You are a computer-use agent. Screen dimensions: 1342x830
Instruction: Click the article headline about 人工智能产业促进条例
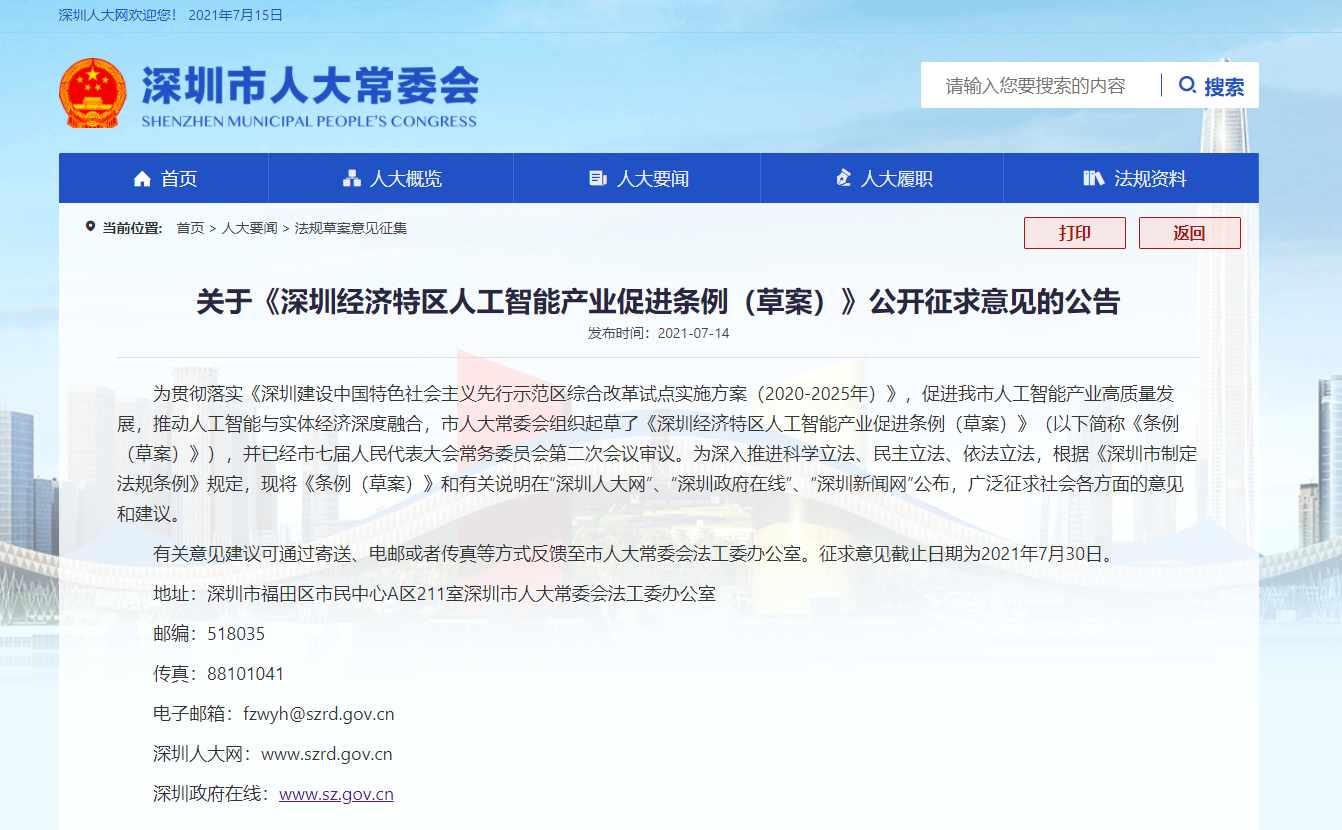[x=658, y=301]
